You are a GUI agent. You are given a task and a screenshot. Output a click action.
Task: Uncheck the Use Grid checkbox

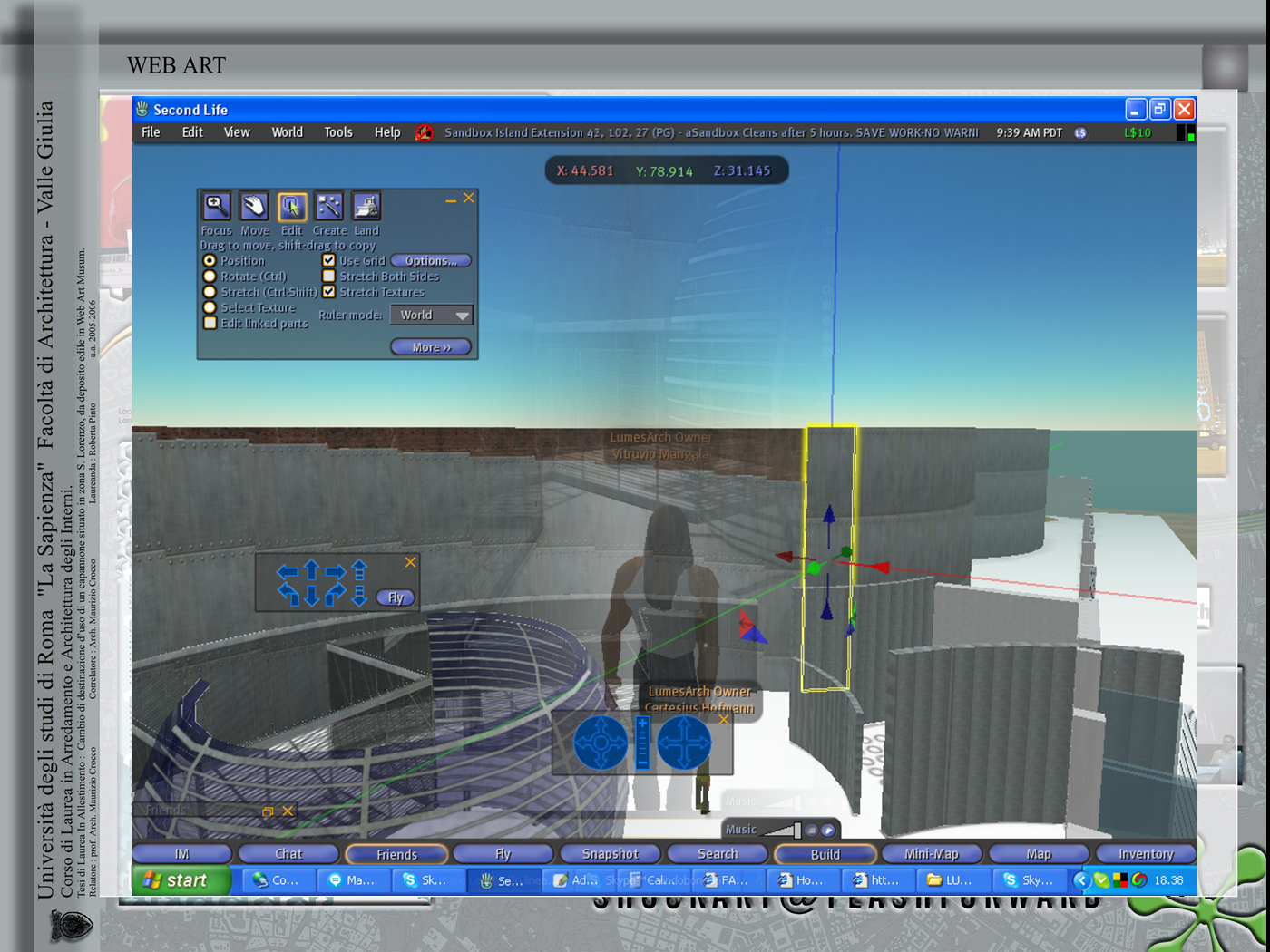(x=329, y=260)
